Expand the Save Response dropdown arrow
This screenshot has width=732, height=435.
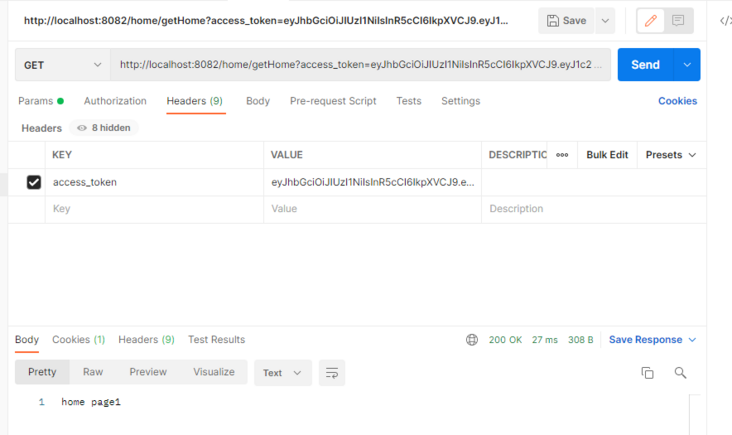point(692,340)
